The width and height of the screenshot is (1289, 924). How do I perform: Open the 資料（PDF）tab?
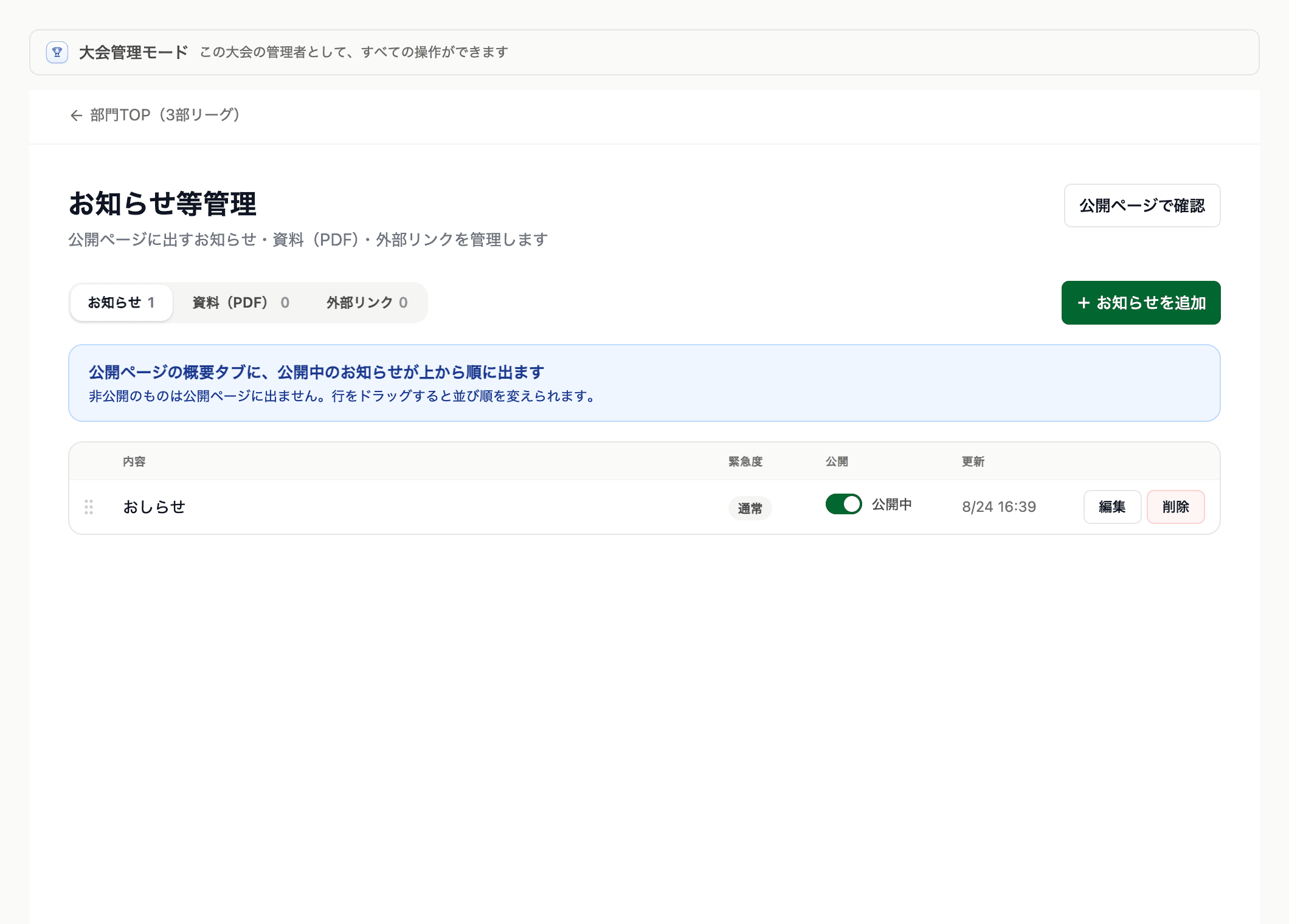[x=241, y=303]
